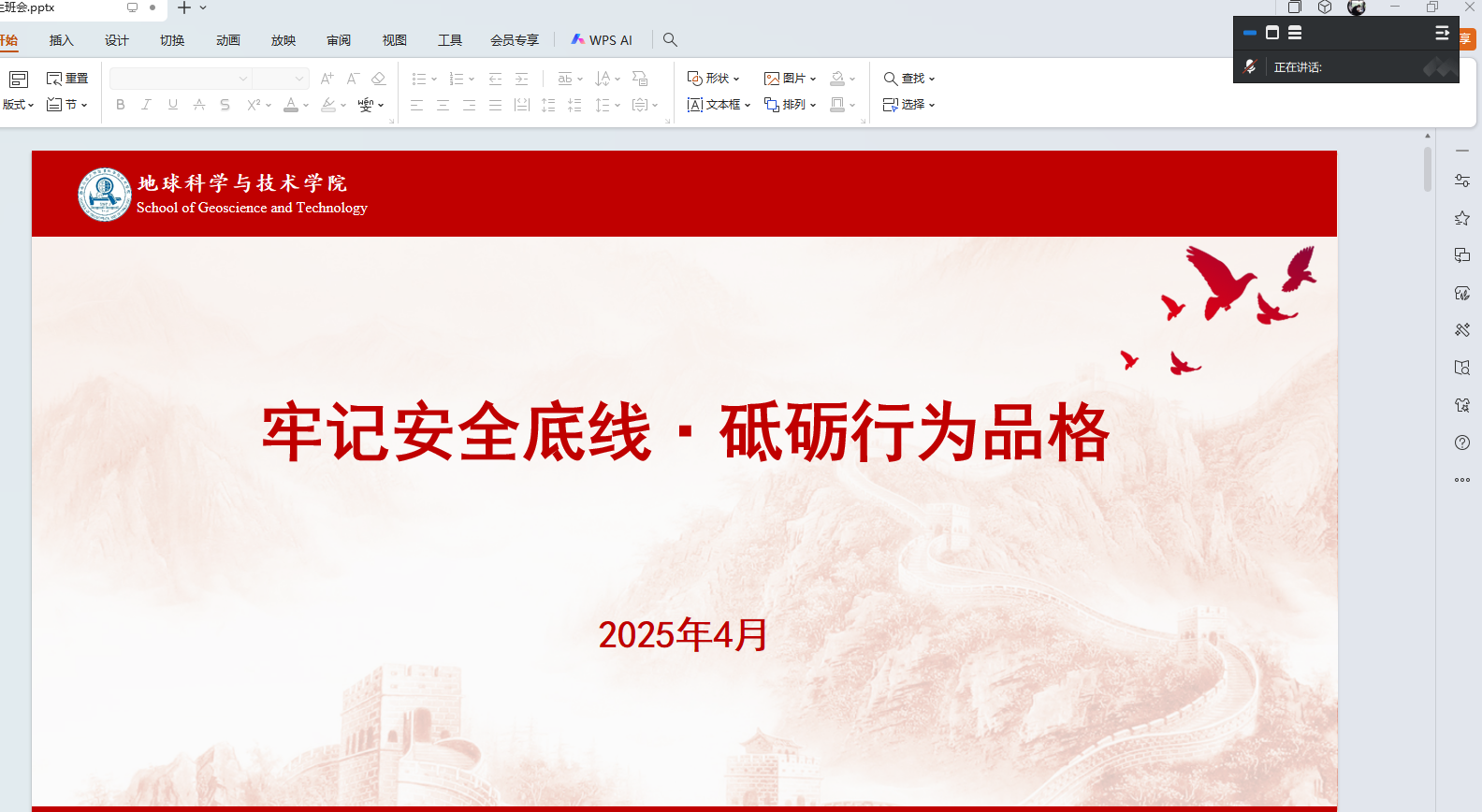Click the search magnifier in menu bar

coord(670,40)
